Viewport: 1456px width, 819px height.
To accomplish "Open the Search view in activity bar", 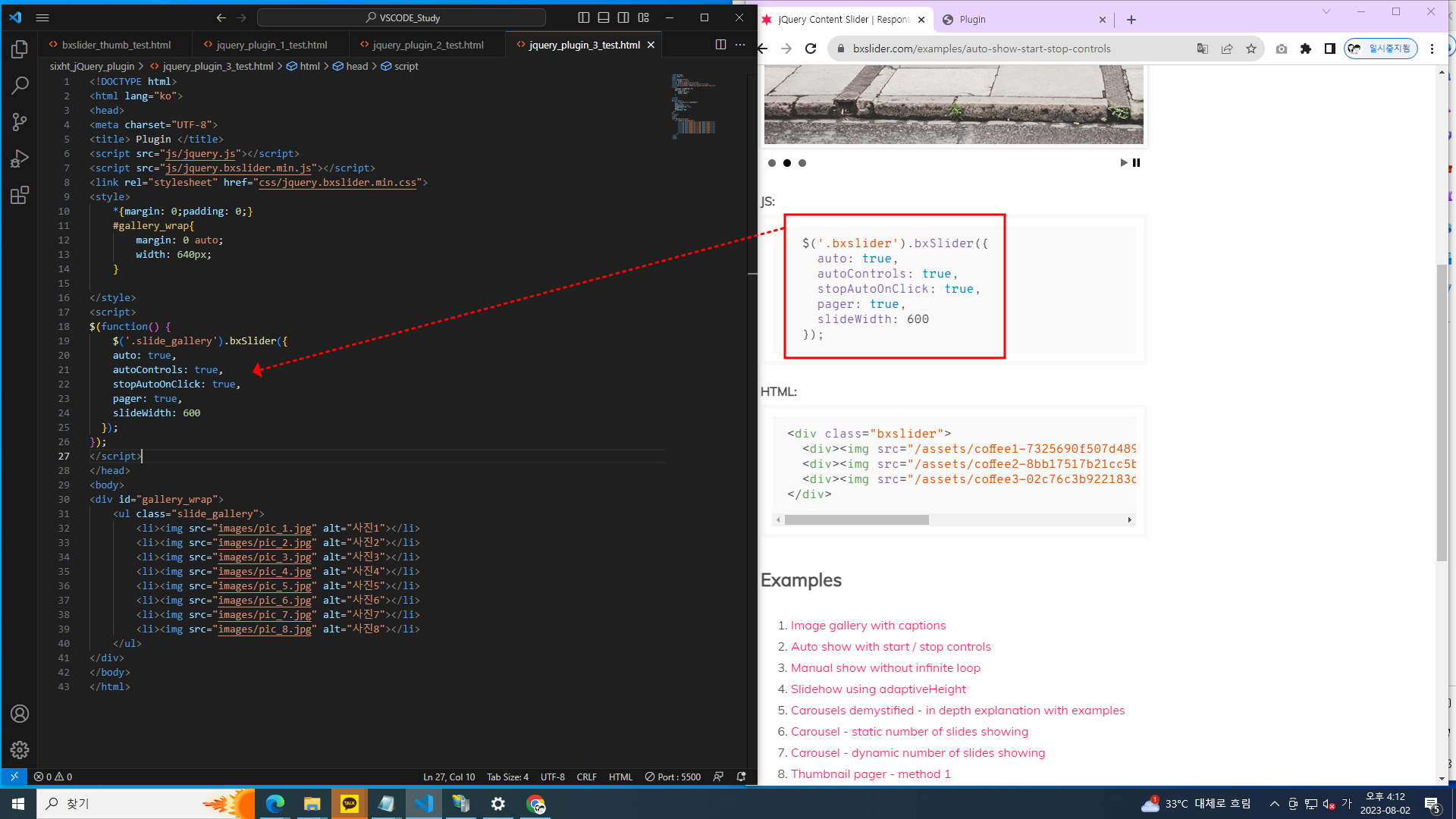I will 20,86.
